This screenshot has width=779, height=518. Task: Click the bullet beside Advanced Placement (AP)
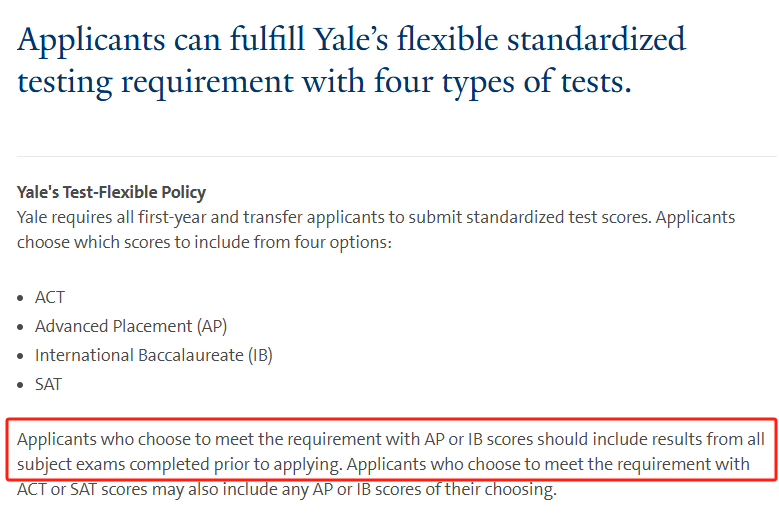22,327
